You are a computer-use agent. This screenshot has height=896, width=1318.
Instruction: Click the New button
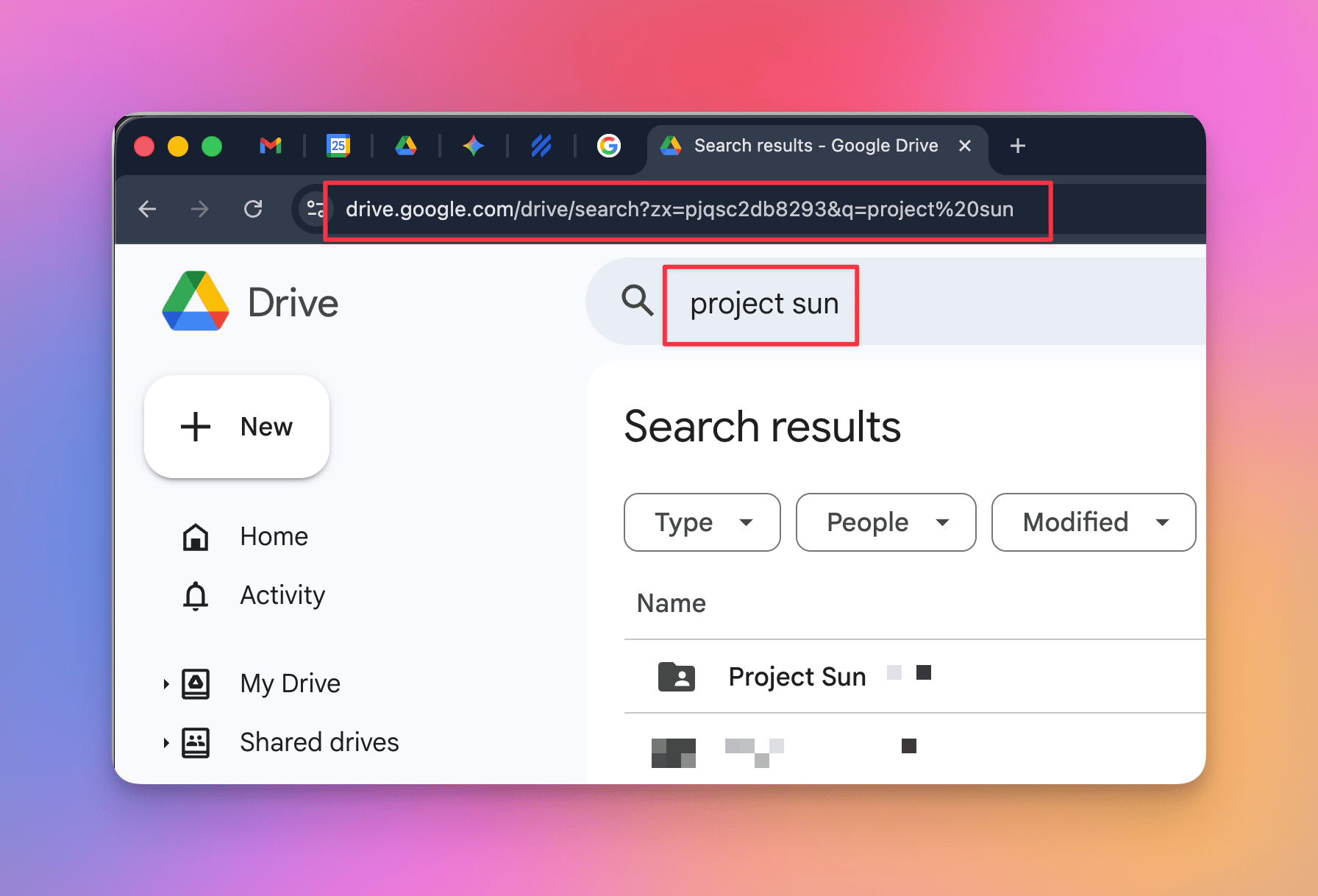(237, 427)
